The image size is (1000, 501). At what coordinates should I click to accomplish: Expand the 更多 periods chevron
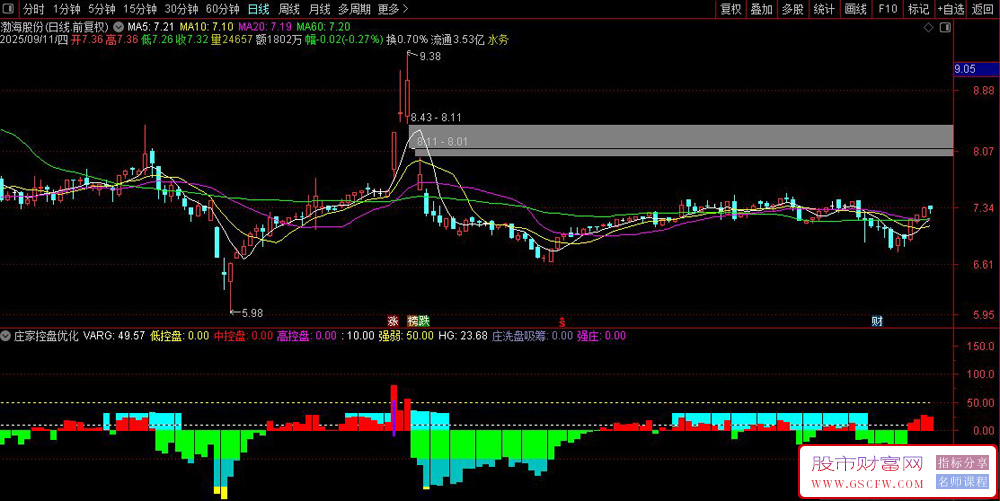point(405,9)
